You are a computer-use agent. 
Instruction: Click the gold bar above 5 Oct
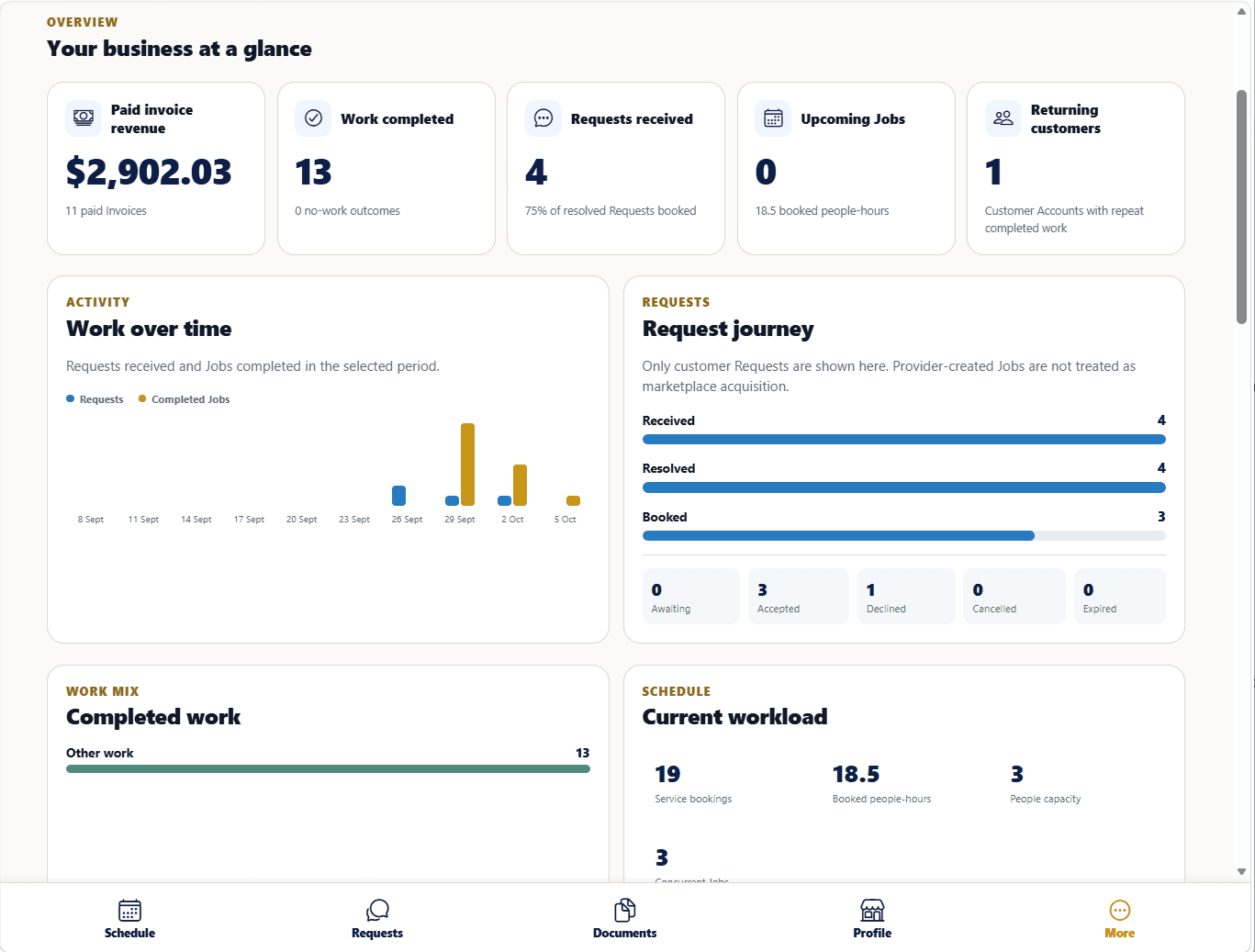[573, 500]
